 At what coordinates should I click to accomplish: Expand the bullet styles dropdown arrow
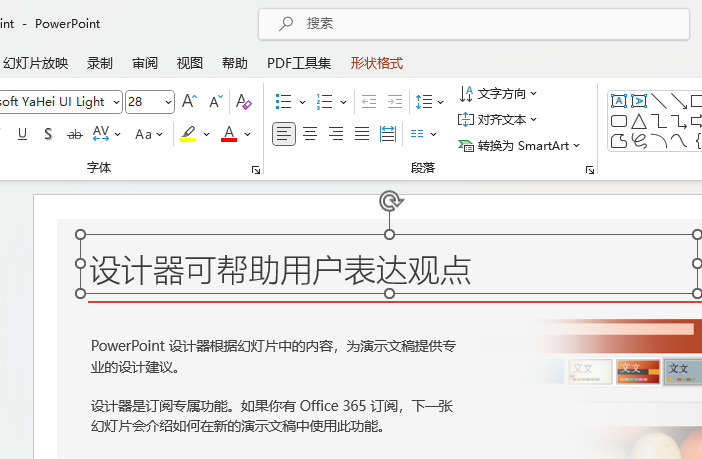(x=302, y=102)
